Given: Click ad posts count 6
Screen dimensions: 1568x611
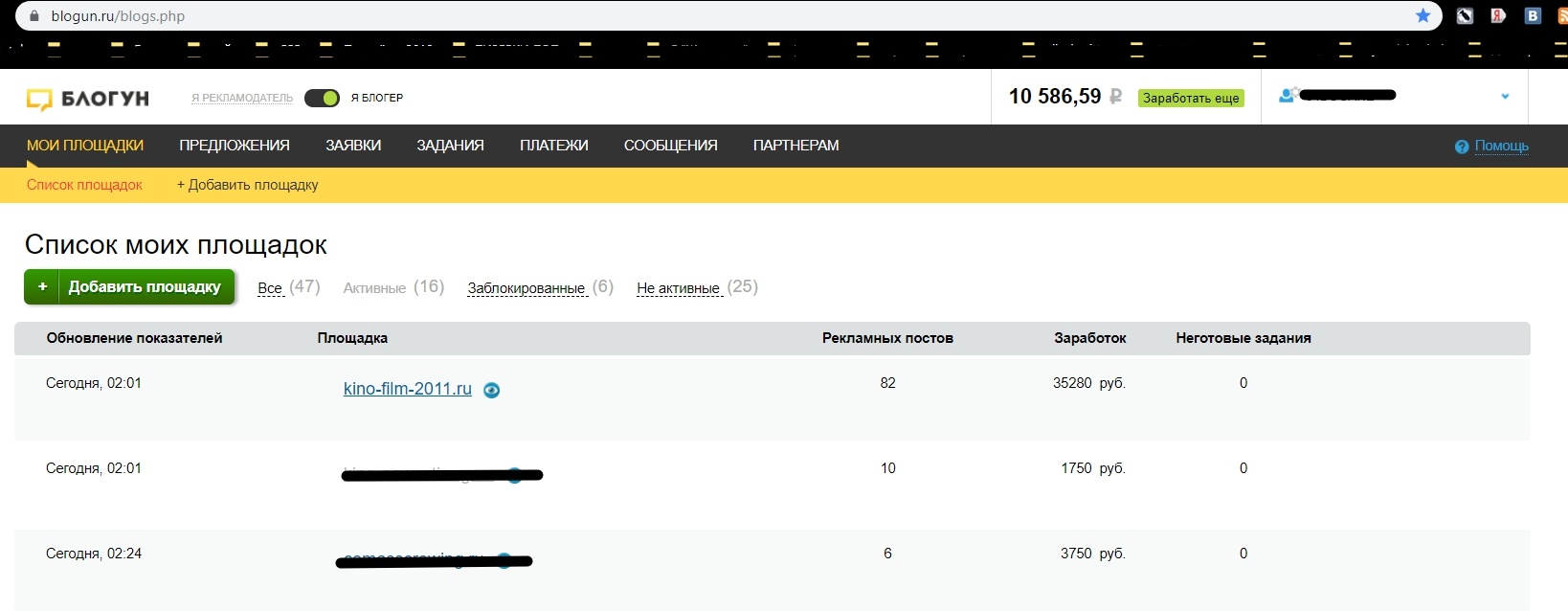Looking at the screenshot, I should pos(887,554).
